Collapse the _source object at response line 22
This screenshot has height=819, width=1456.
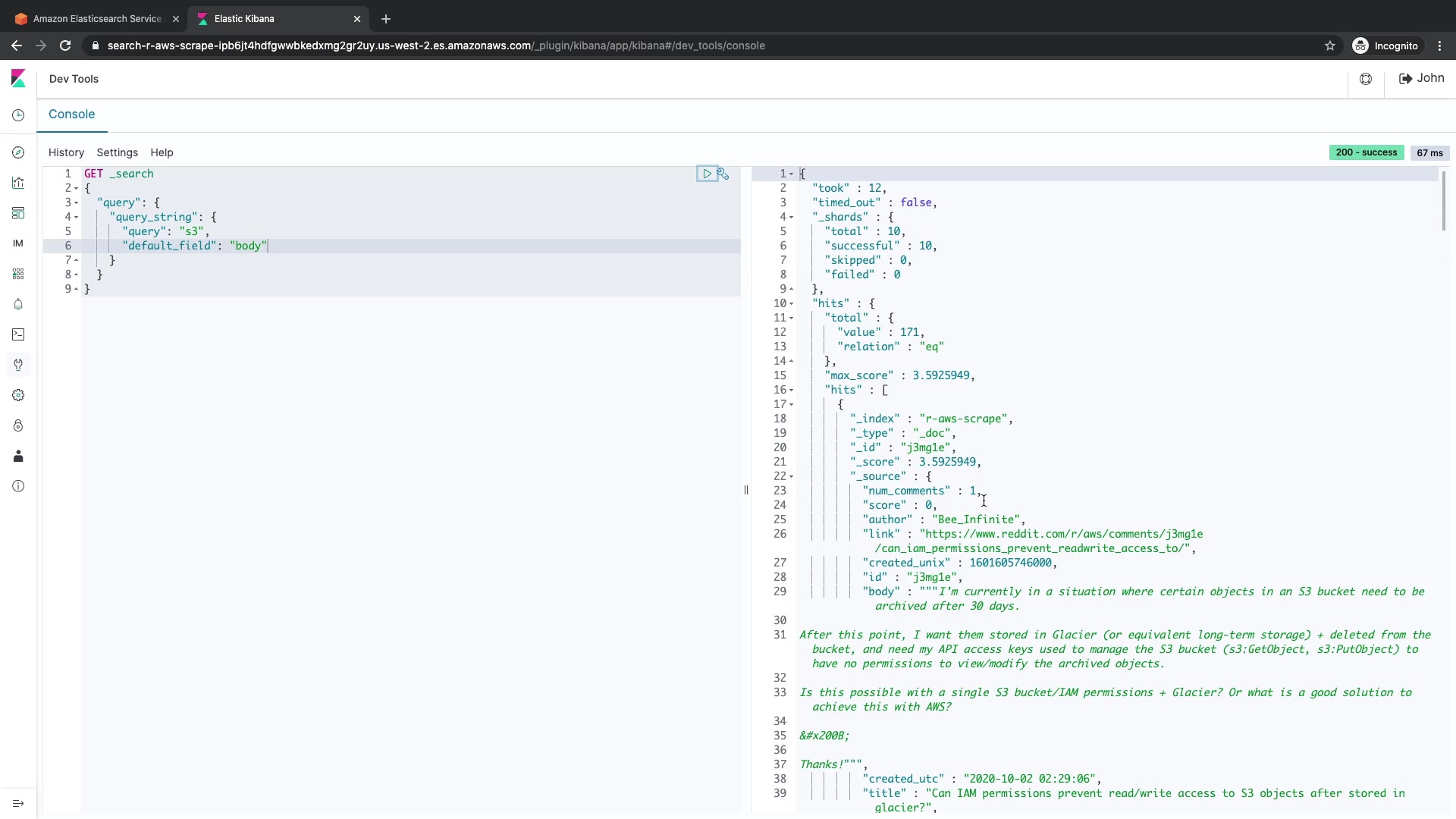pyautogui.click(x=791, y=476)
